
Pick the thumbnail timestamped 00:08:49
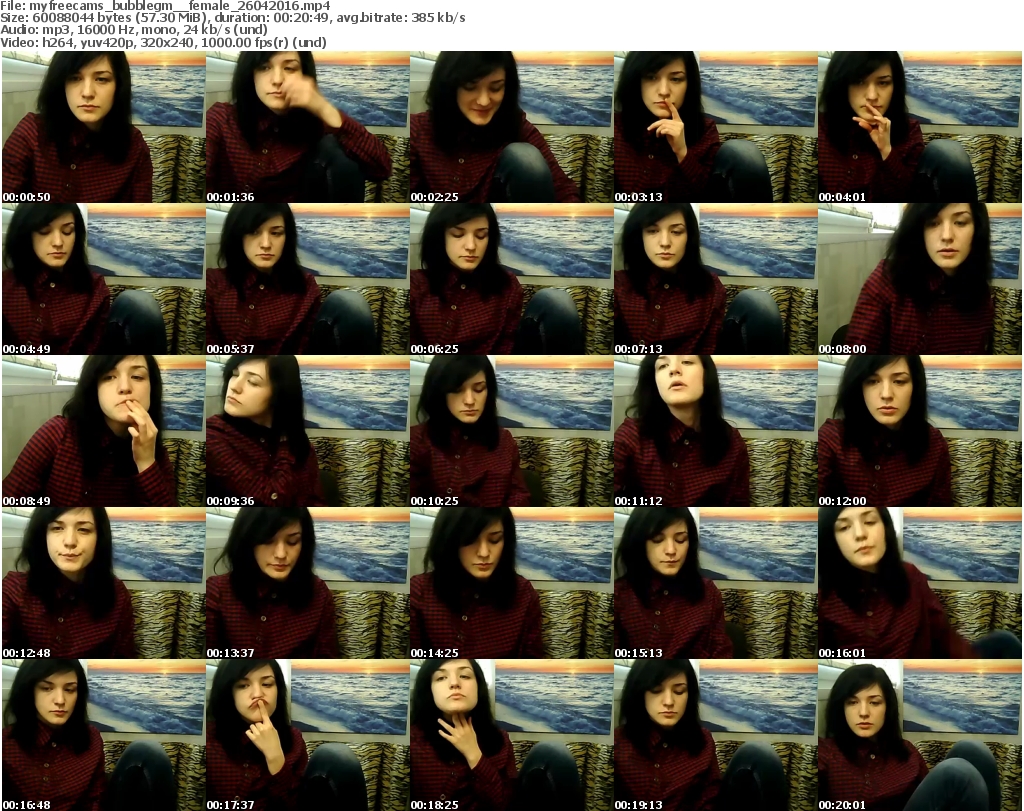point(104,431)
